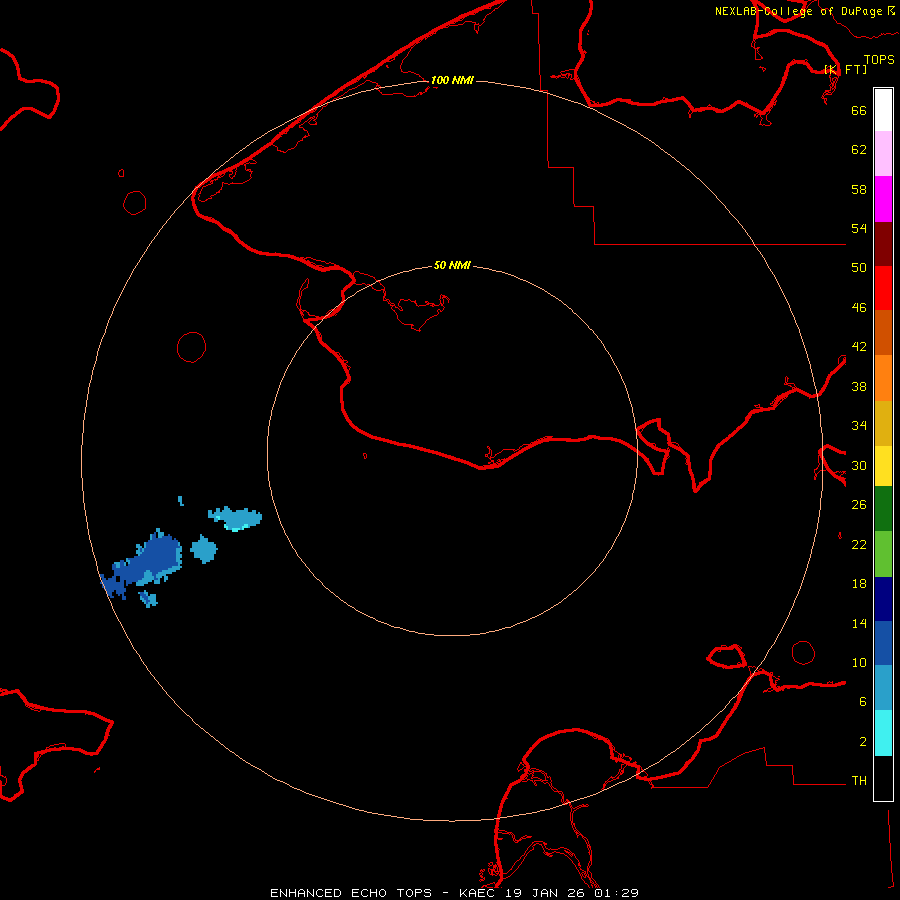Click the large dark blue radar echo
This screenshot has height=900, width=900.
click(150, 560)
